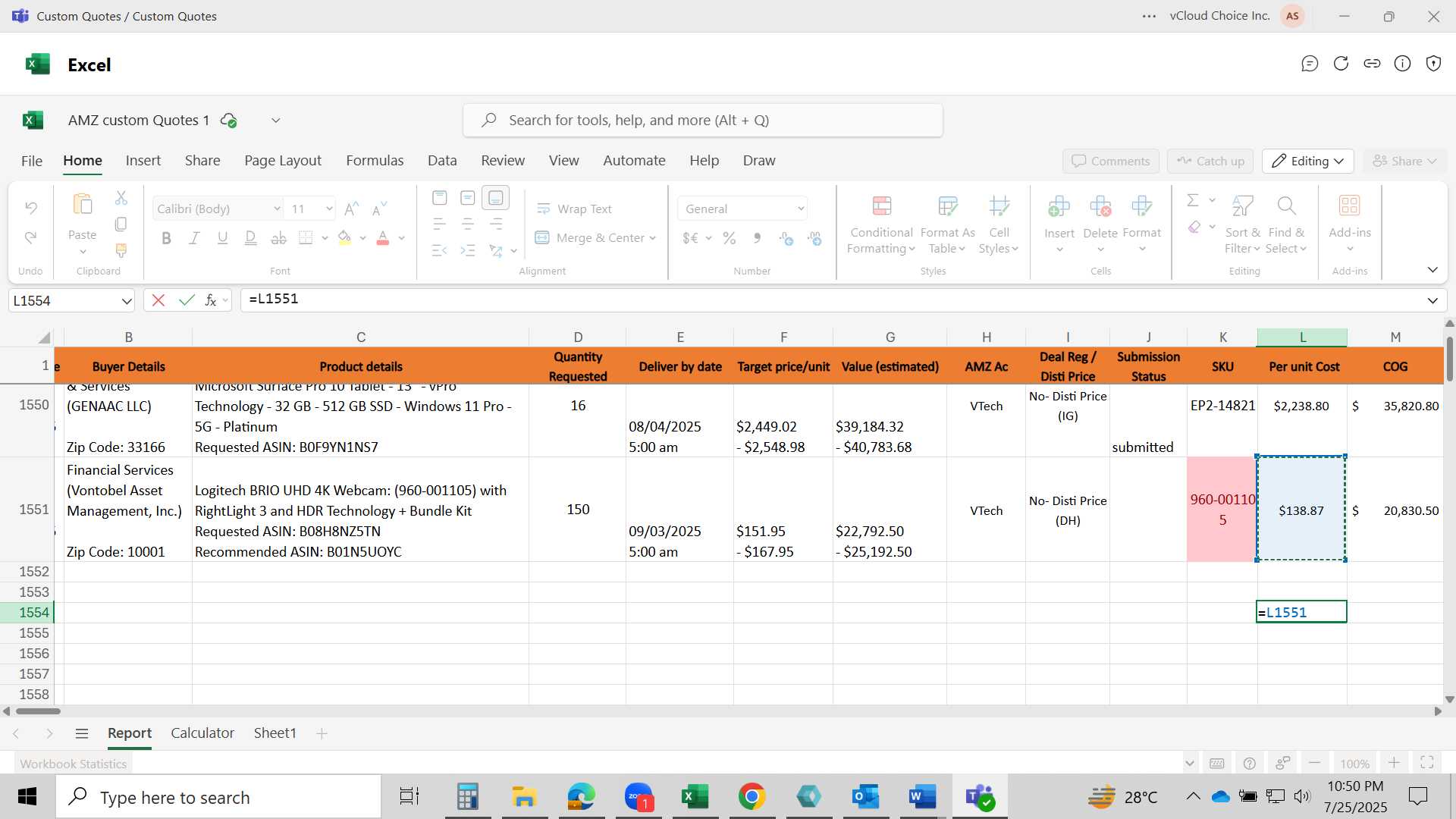Click the Cut scissors icon

121,198
